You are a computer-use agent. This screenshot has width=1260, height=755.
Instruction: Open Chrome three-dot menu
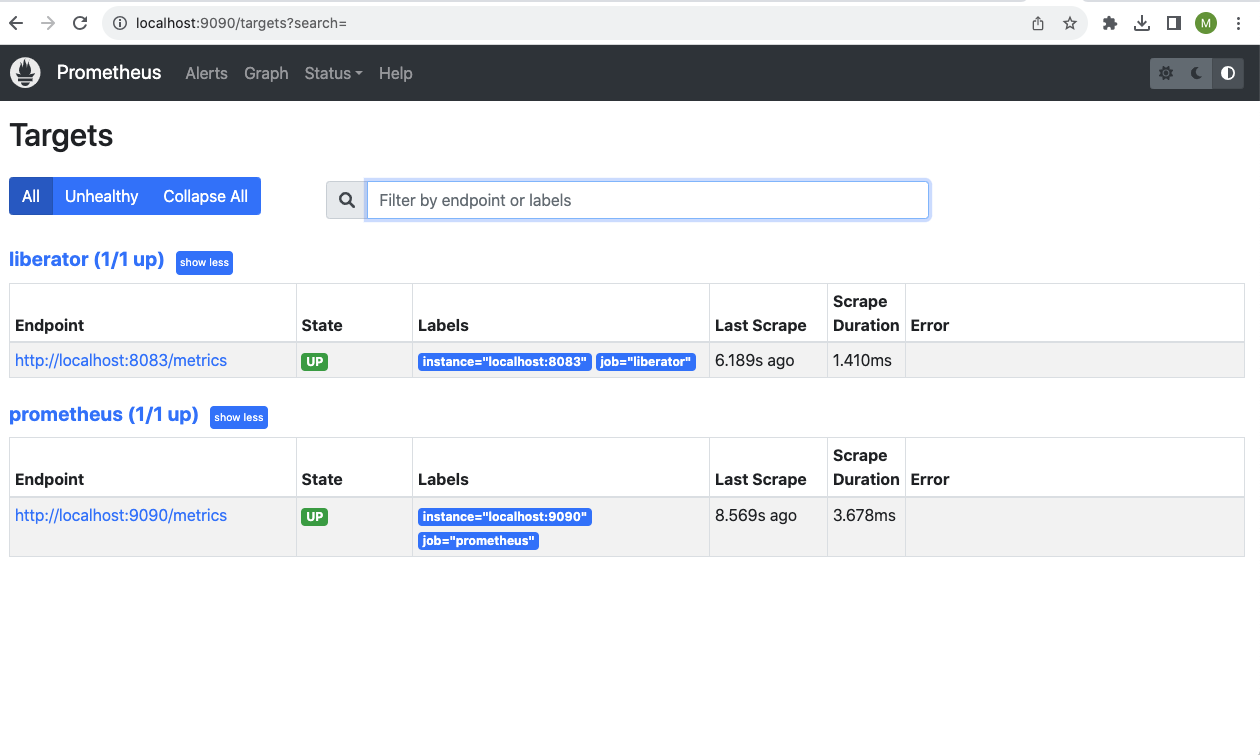(1239, 23)
